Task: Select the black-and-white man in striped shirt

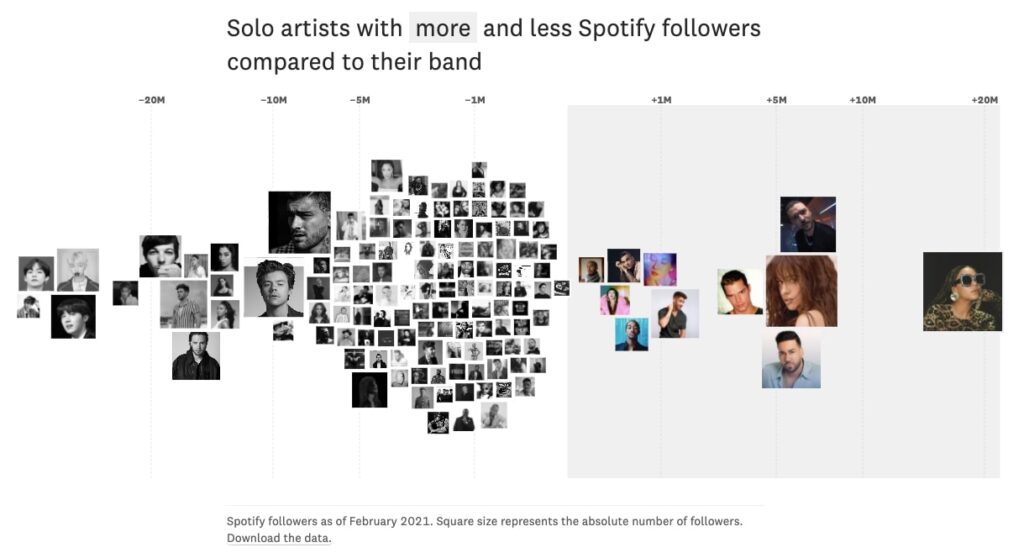Action: [x=184, y=304]
